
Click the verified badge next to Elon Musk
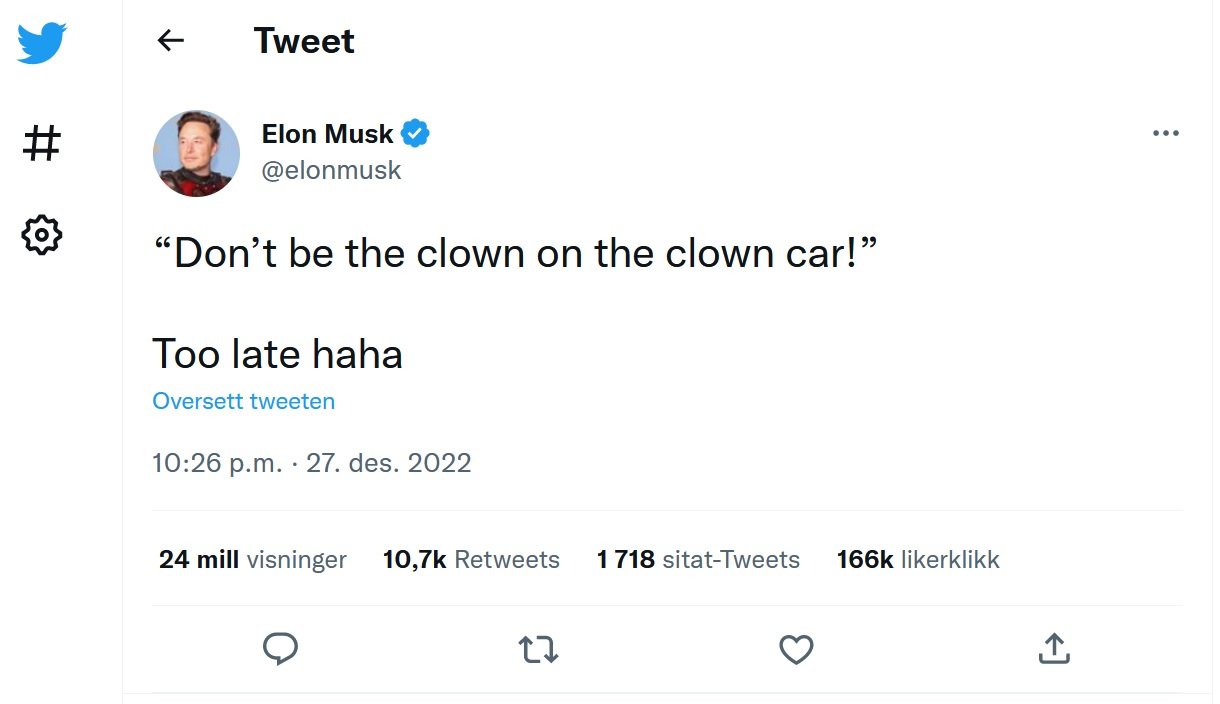416,132
